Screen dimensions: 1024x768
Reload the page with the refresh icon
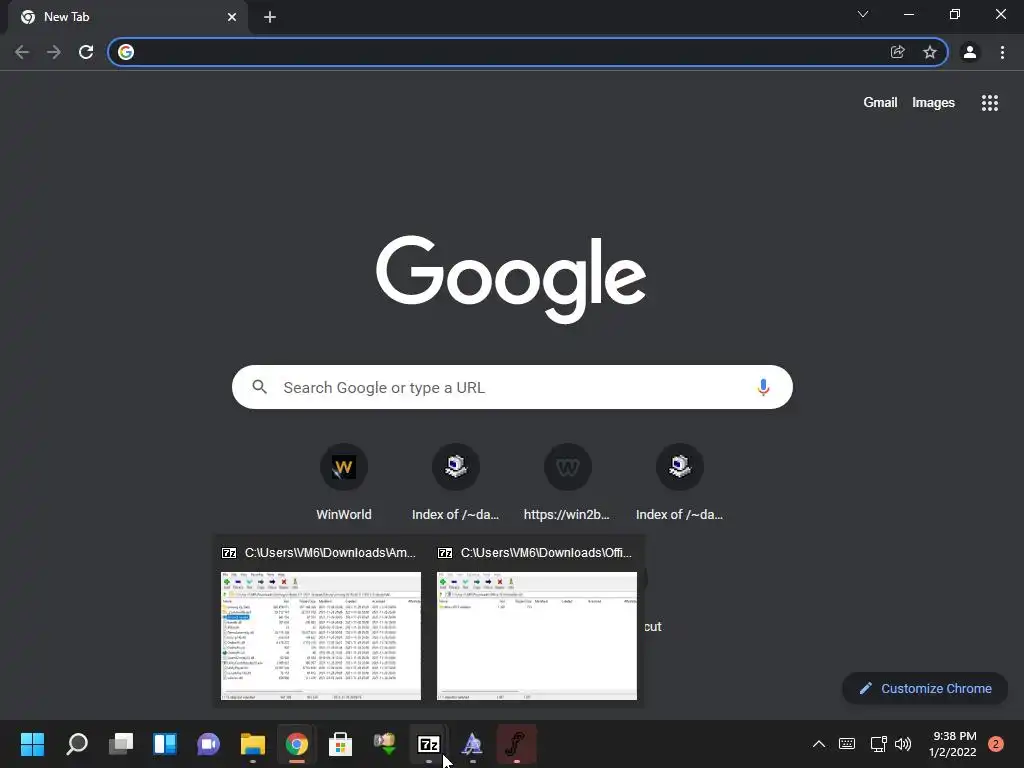pyautogui.click(x=86, y=52)
